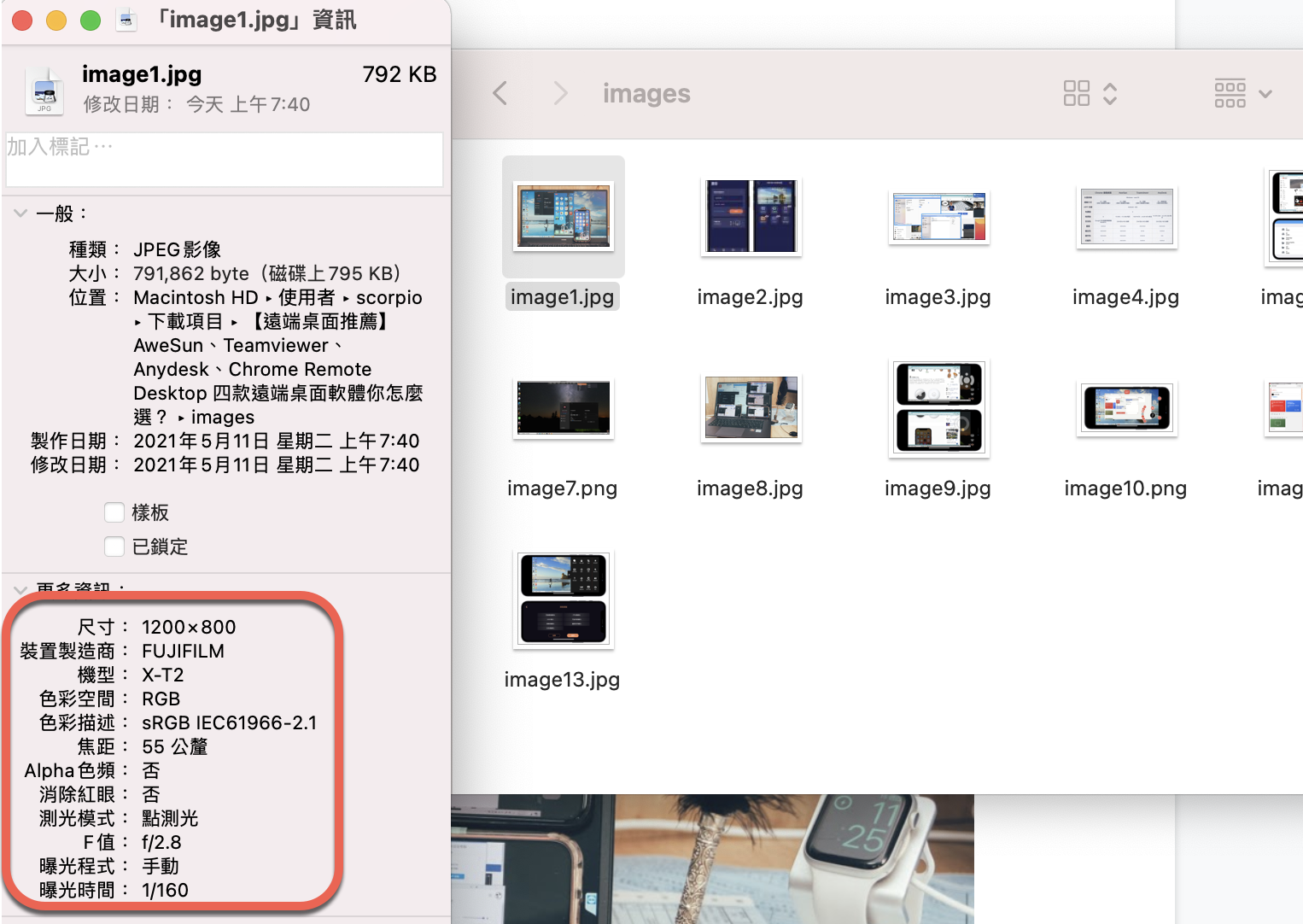Click the image1.jpg name in info header
The image size is (1303, 924).
coord(142,74)
